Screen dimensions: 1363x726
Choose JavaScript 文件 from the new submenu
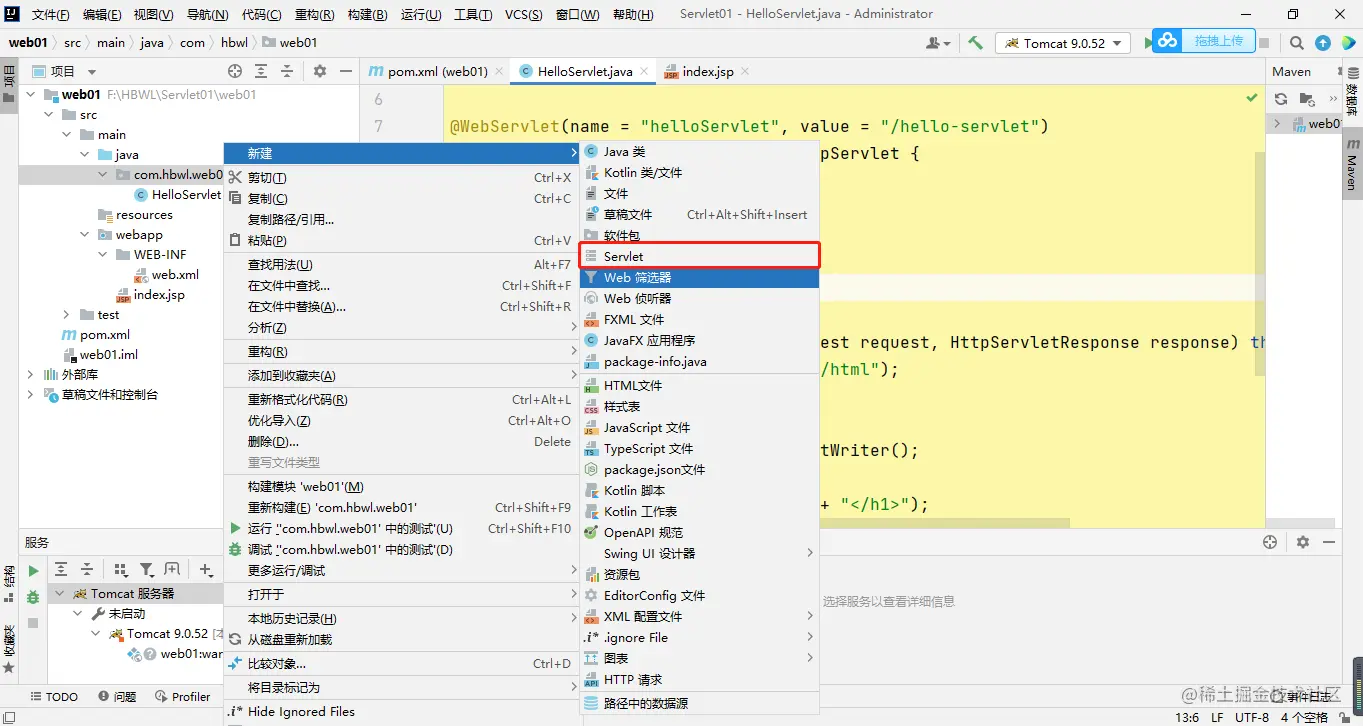699,427
